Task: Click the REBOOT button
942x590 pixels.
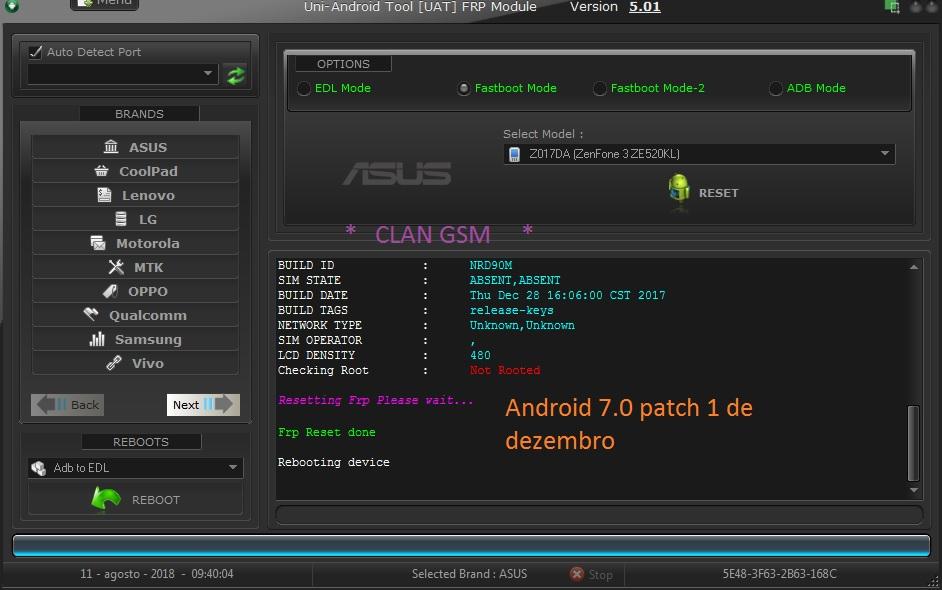Action: [135, 499]
